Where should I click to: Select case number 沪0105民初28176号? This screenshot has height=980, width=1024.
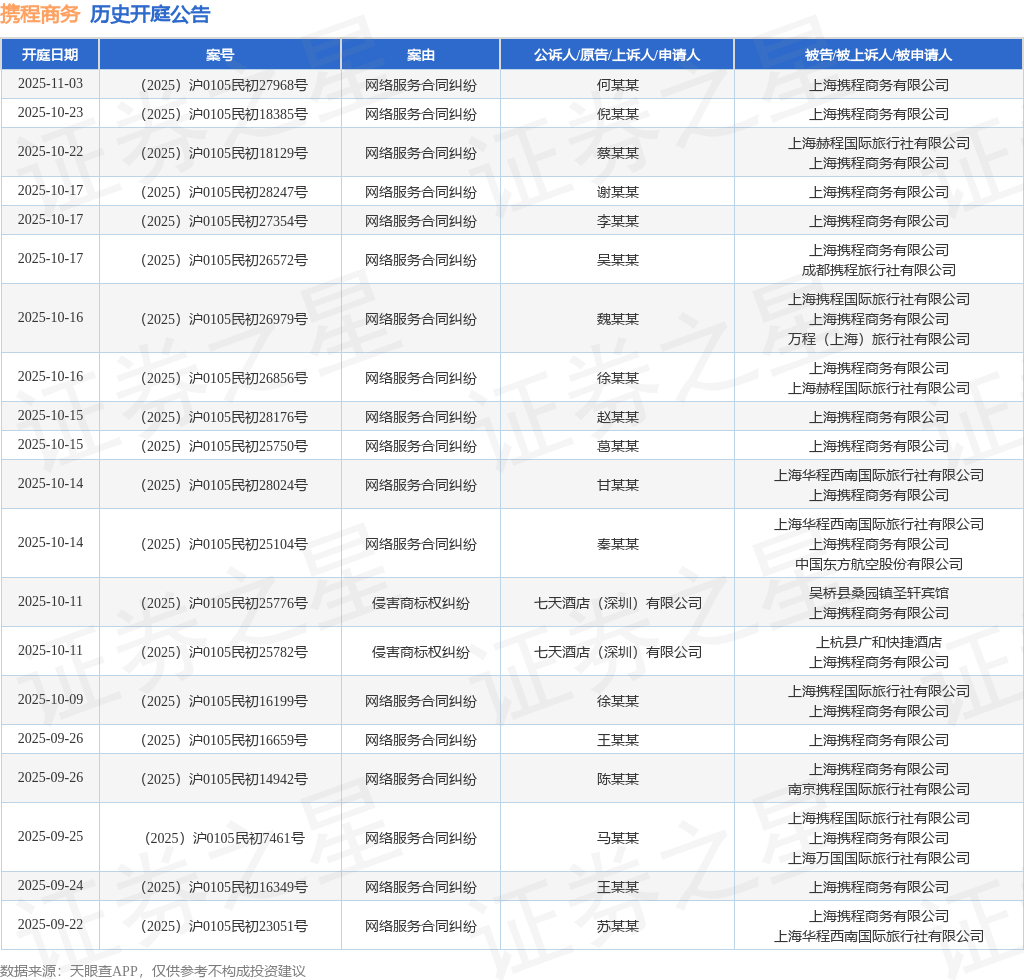224,417
